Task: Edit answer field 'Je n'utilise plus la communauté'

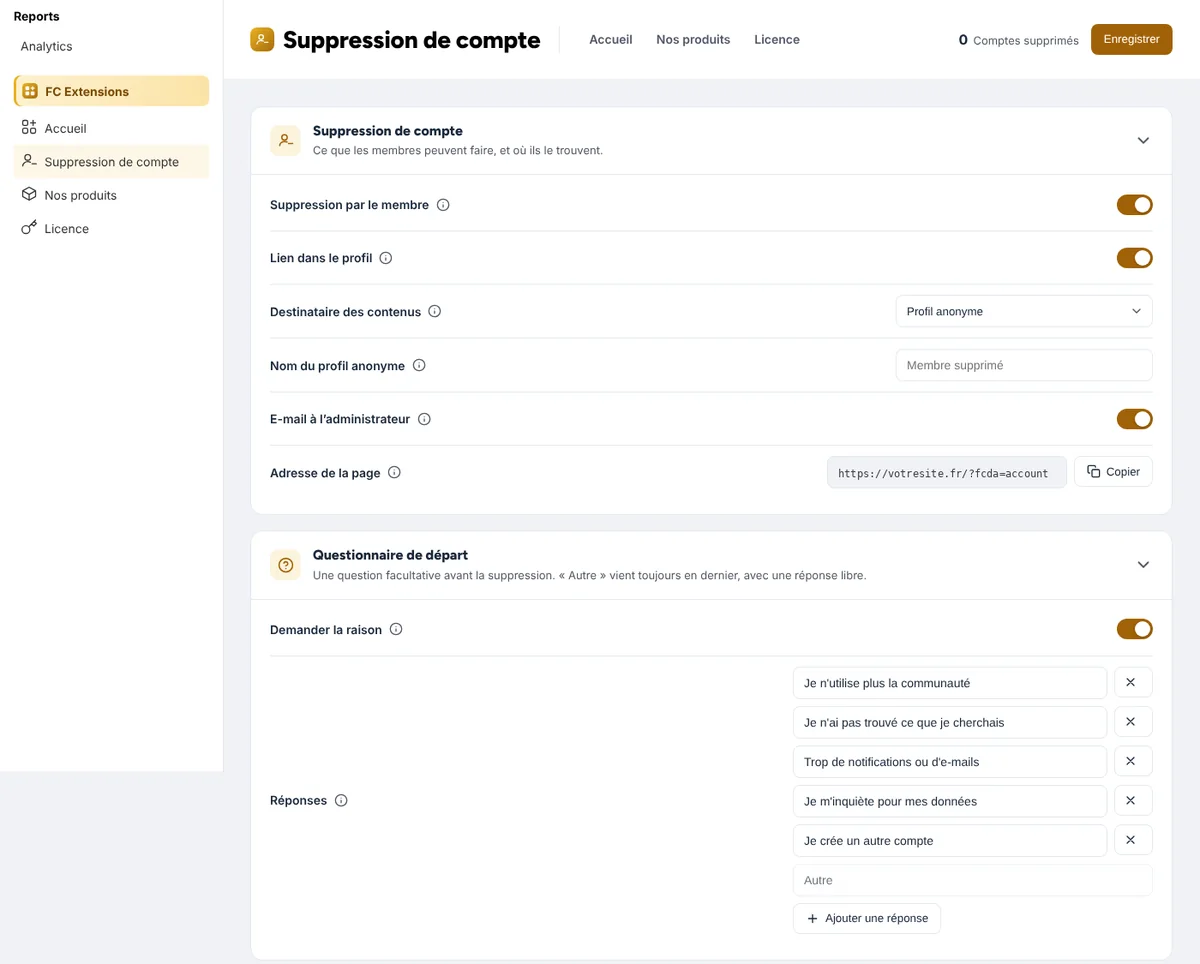Action: pos(950,683)
